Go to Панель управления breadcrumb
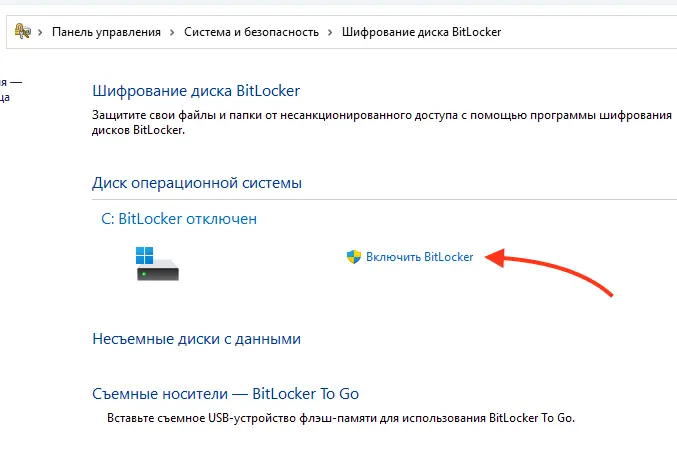 click(x=106, y=32)
